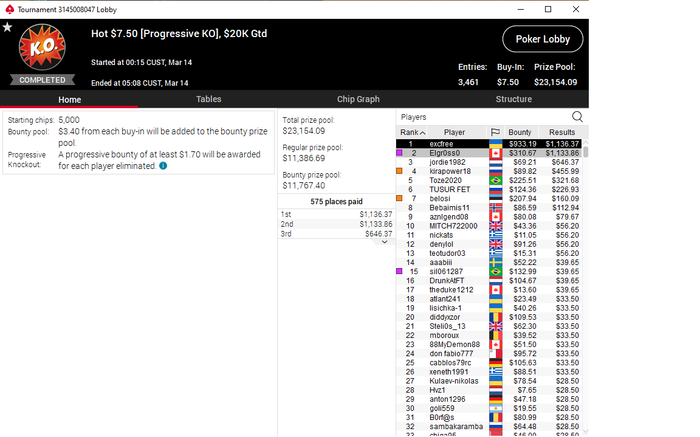Click the purple marker beside Elgr0ss0
This screenshot has width=700, height=437.
[x=400, y=153]
